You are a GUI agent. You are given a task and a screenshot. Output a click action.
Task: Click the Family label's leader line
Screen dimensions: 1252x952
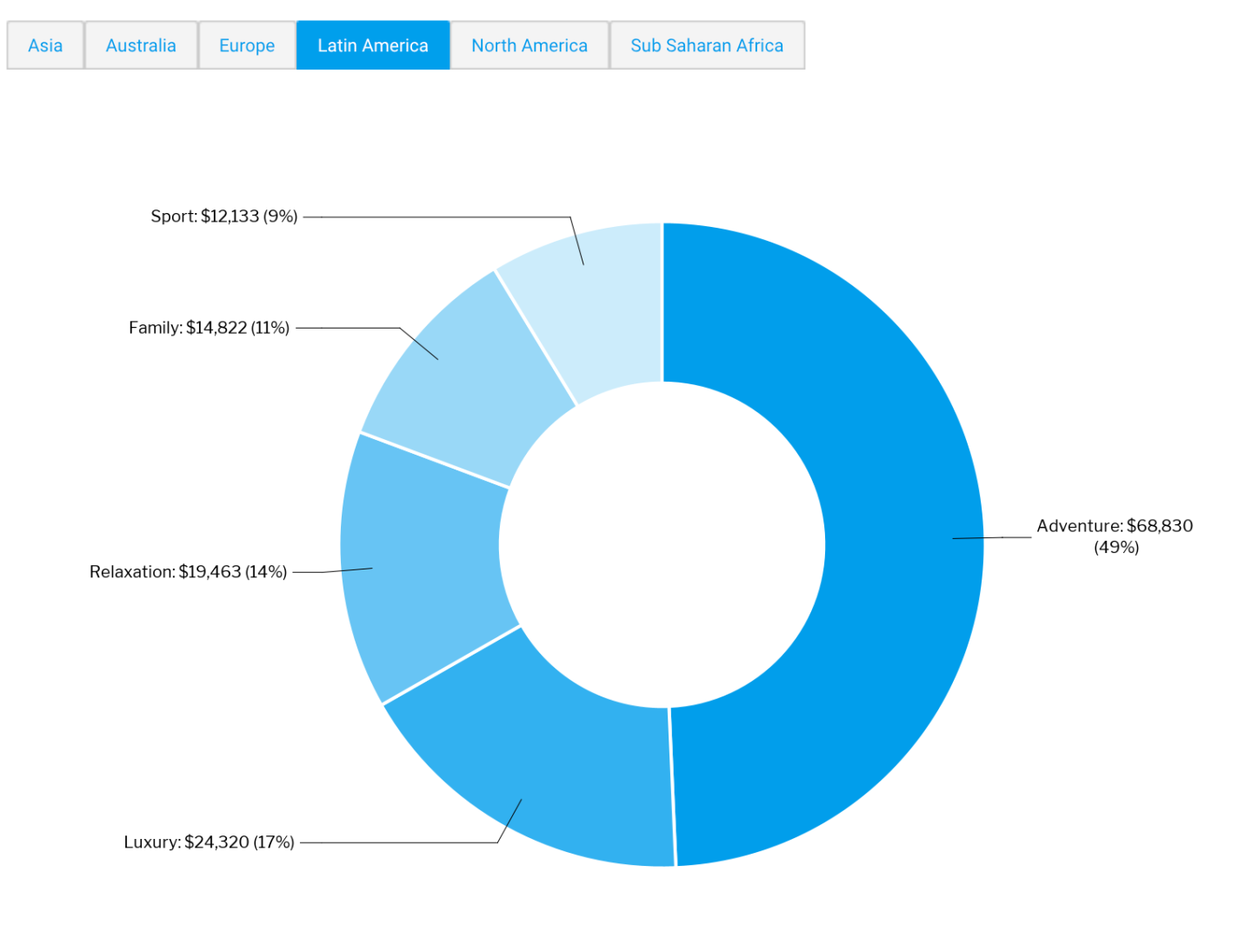coord(348,328)
